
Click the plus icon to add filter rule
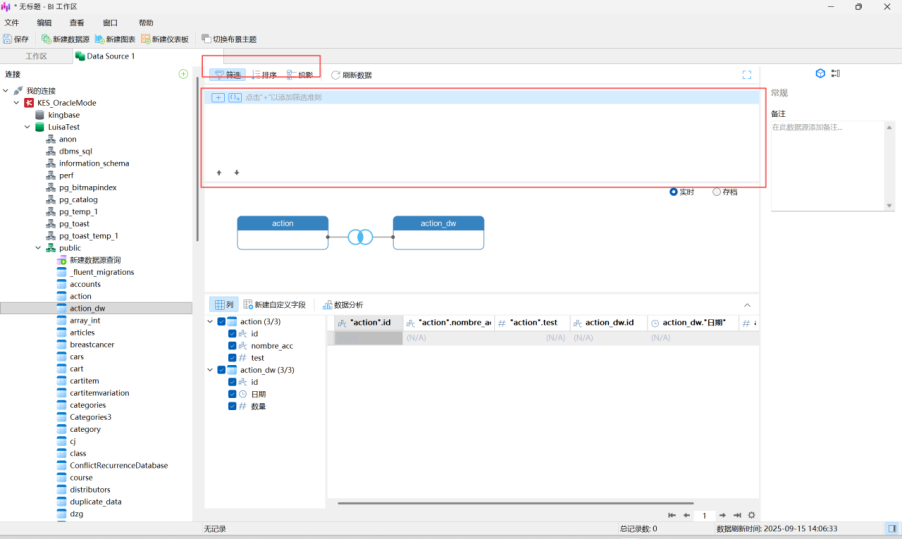point(218,97)
